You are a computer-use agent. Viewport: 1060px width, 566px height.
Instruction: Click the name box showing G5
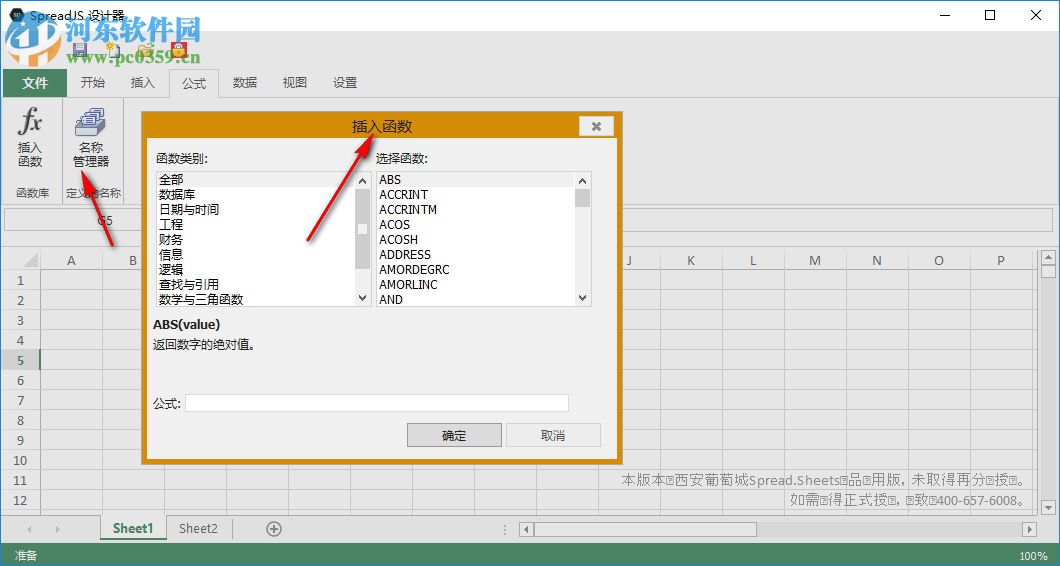[105, 220]
